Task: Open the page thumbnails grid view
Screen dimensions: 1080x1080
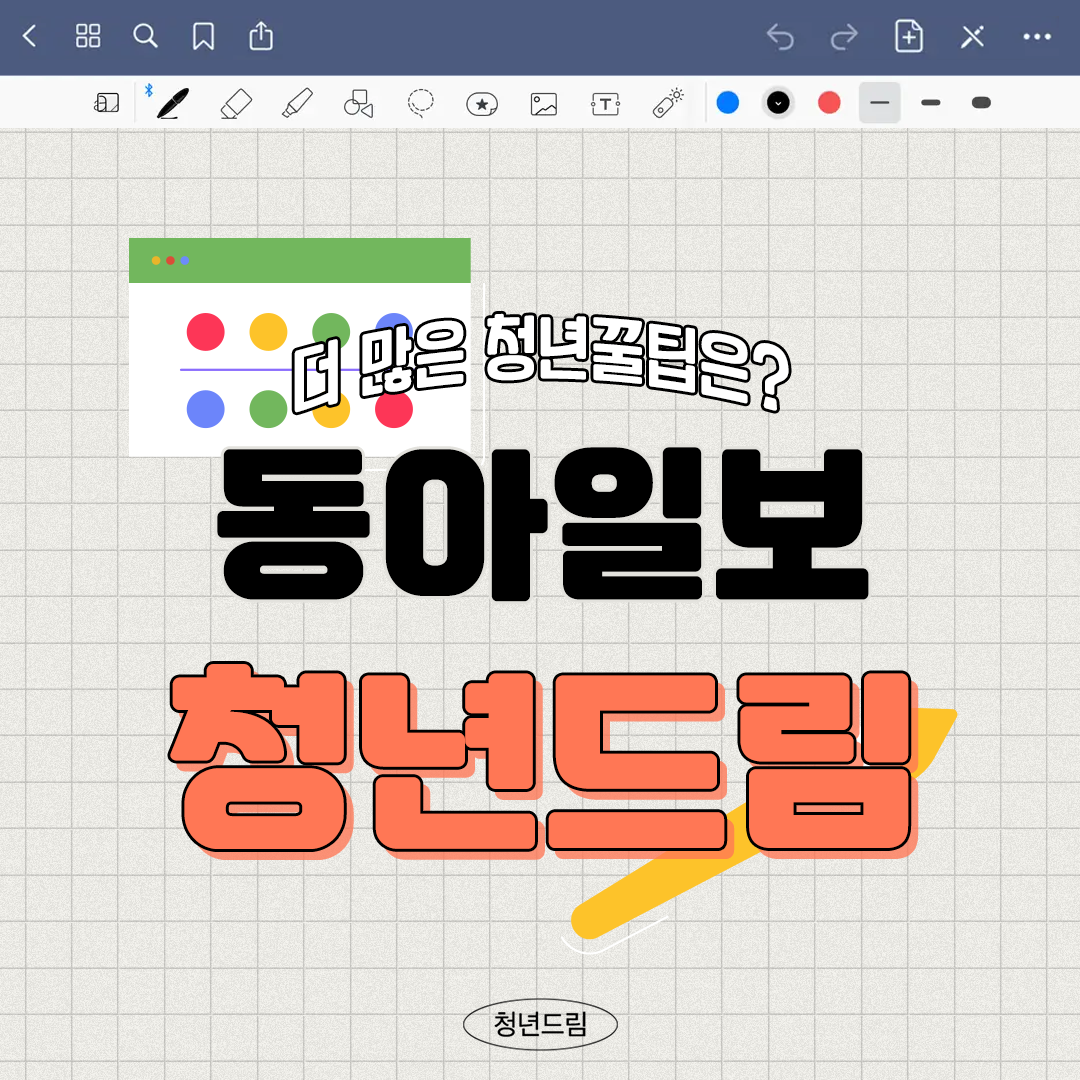Action: pos(88,37)
